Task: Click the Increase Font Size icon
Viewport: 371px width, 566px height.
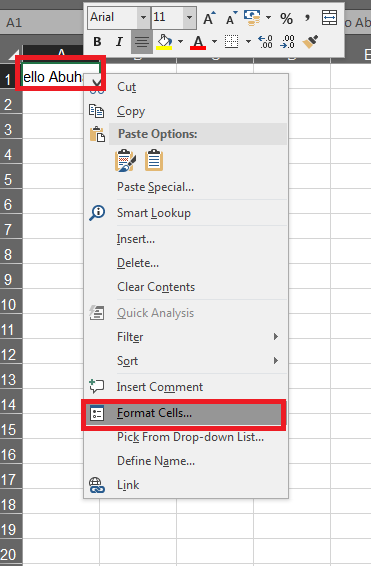Action: [209, 18]
